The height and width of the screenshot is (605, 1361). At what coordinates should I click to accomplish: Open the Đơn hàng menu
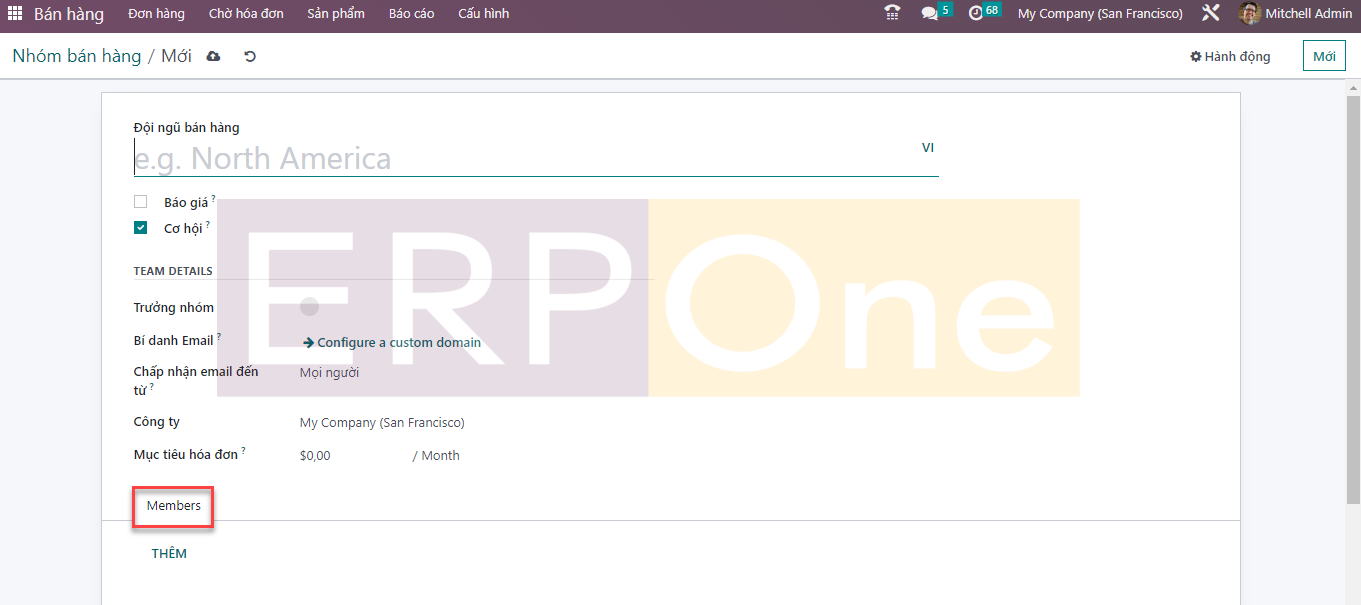click(156, 14)
